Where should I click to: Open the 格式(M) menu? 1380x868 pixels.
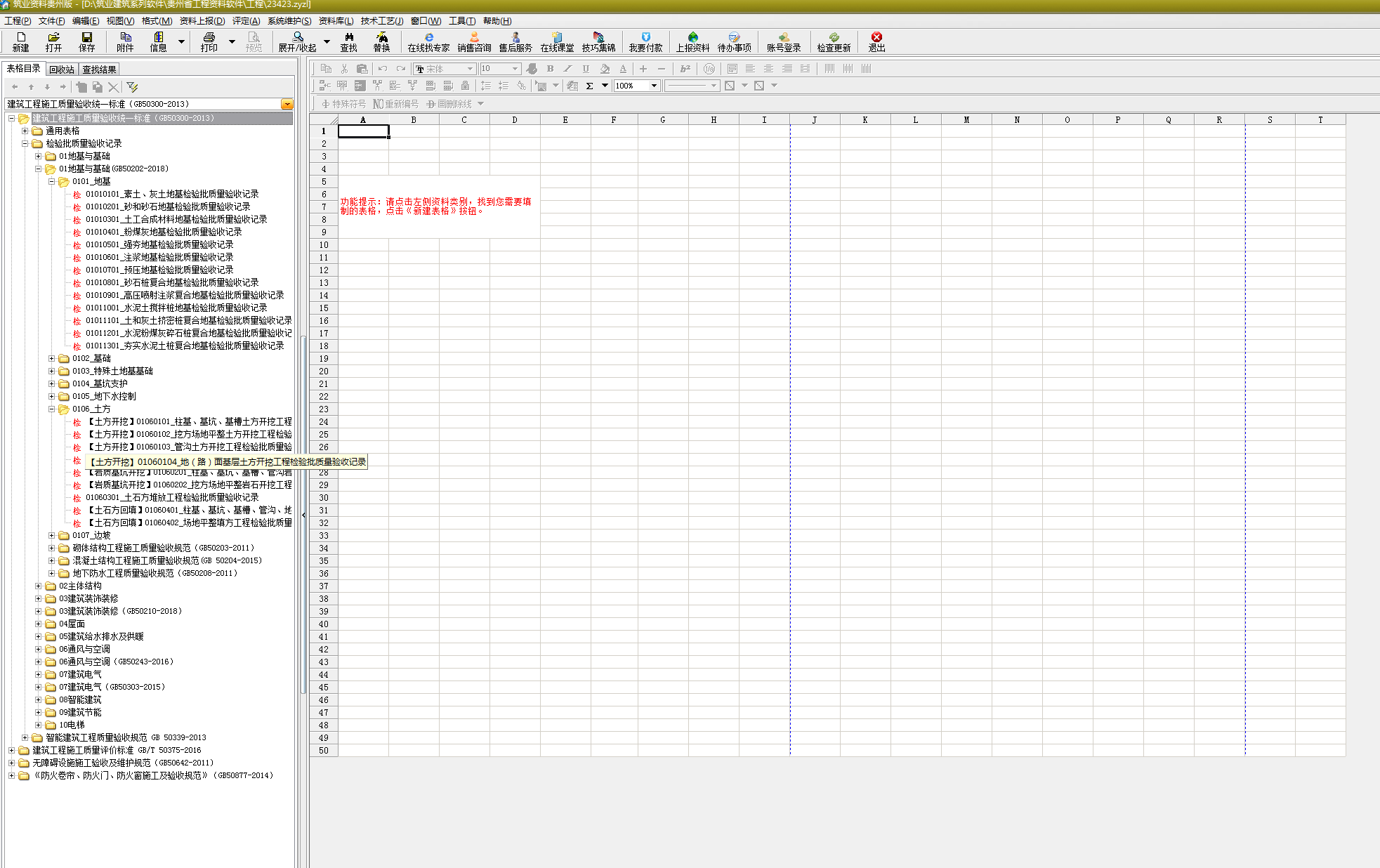pyautogui.click(x=157, y=21)
